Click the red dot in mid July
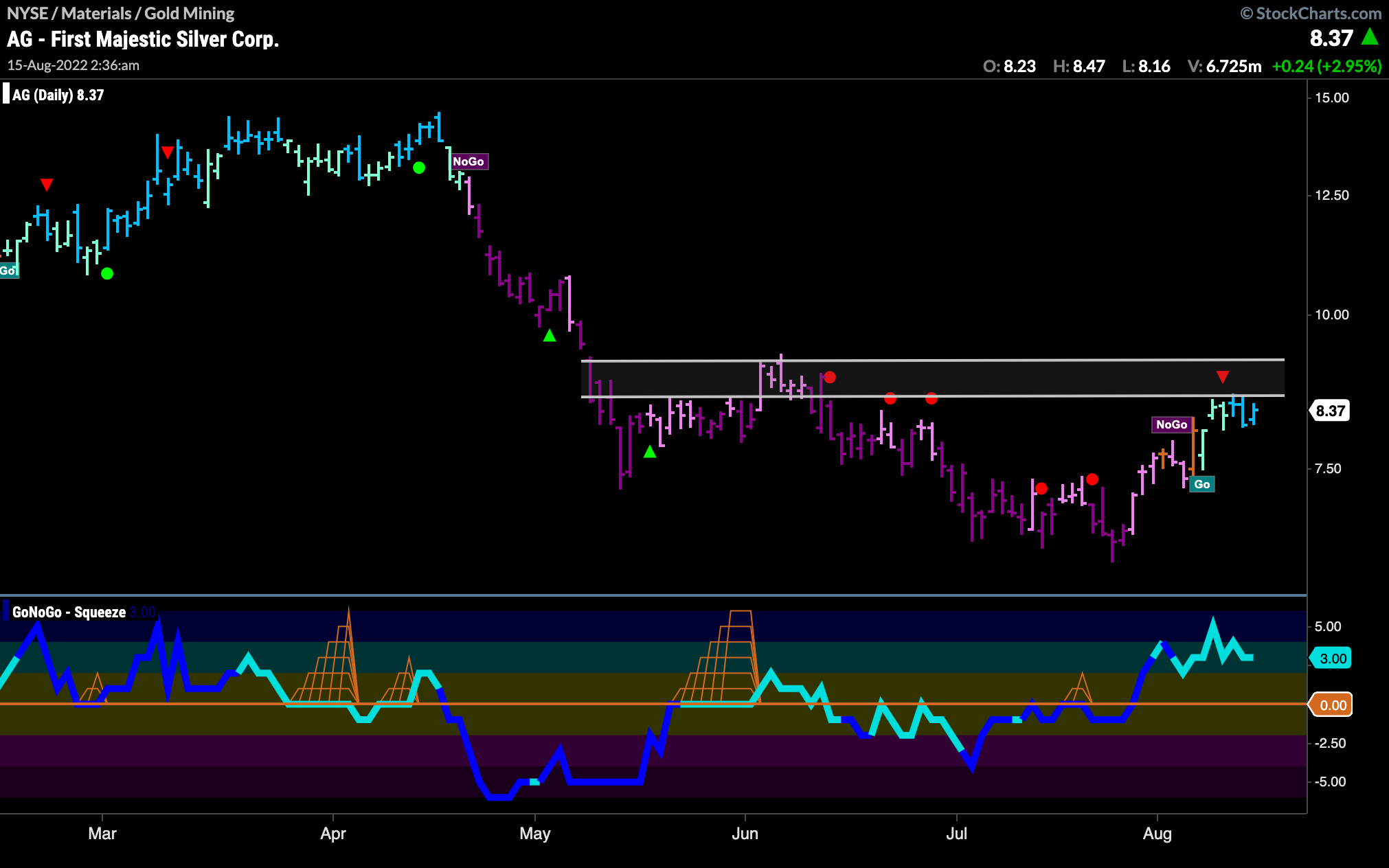1389x868 pixels. point(1041,488)
